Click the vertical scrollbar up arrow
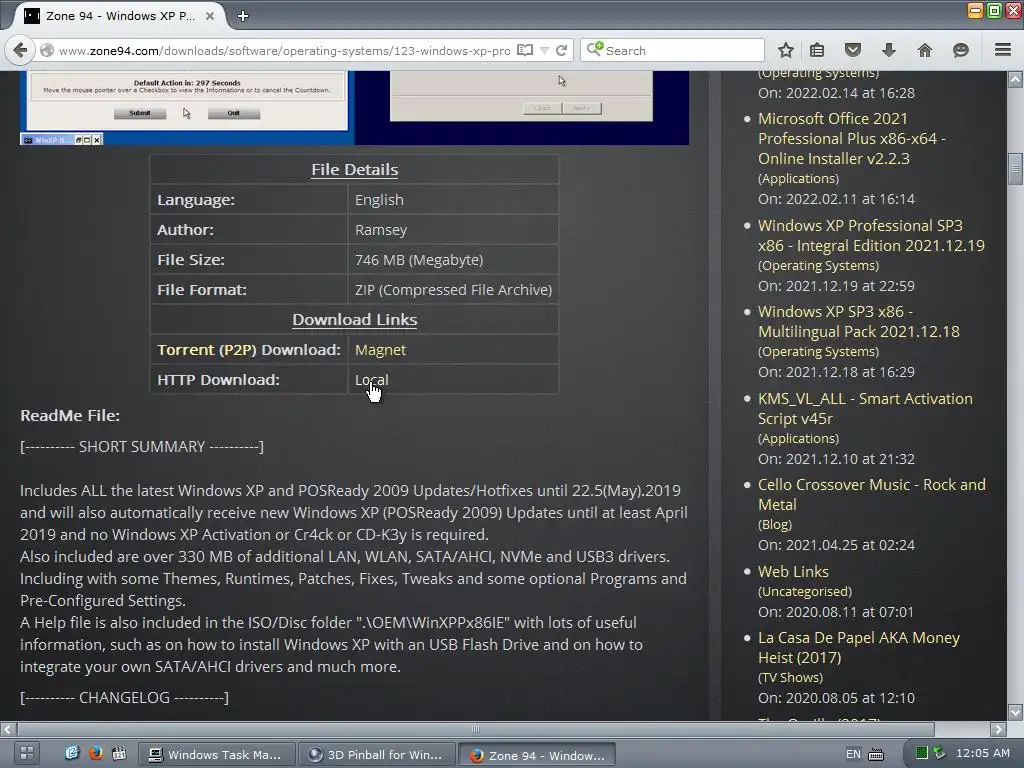Viewport: 1024px width, 768px height. tap(1015, 80)
